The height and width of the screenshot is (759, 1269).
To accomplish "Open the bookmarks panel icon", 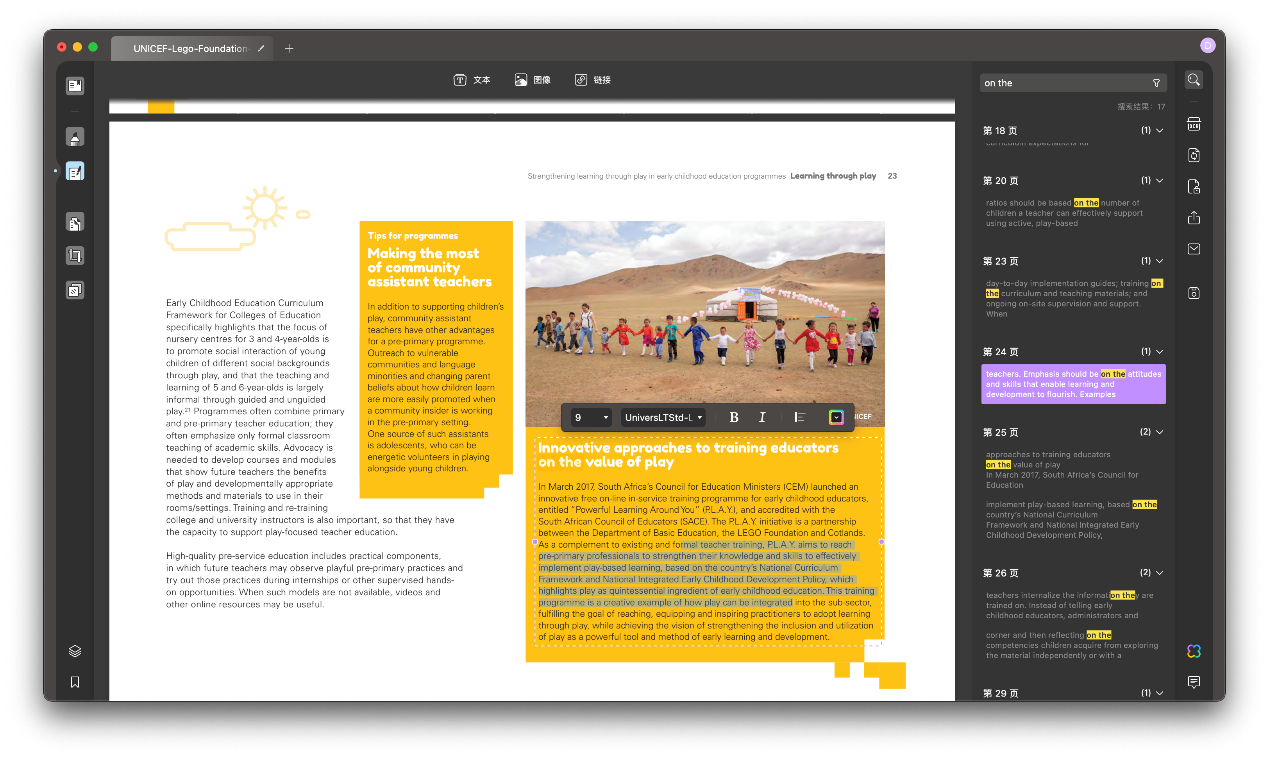I will tap(75, 682).
